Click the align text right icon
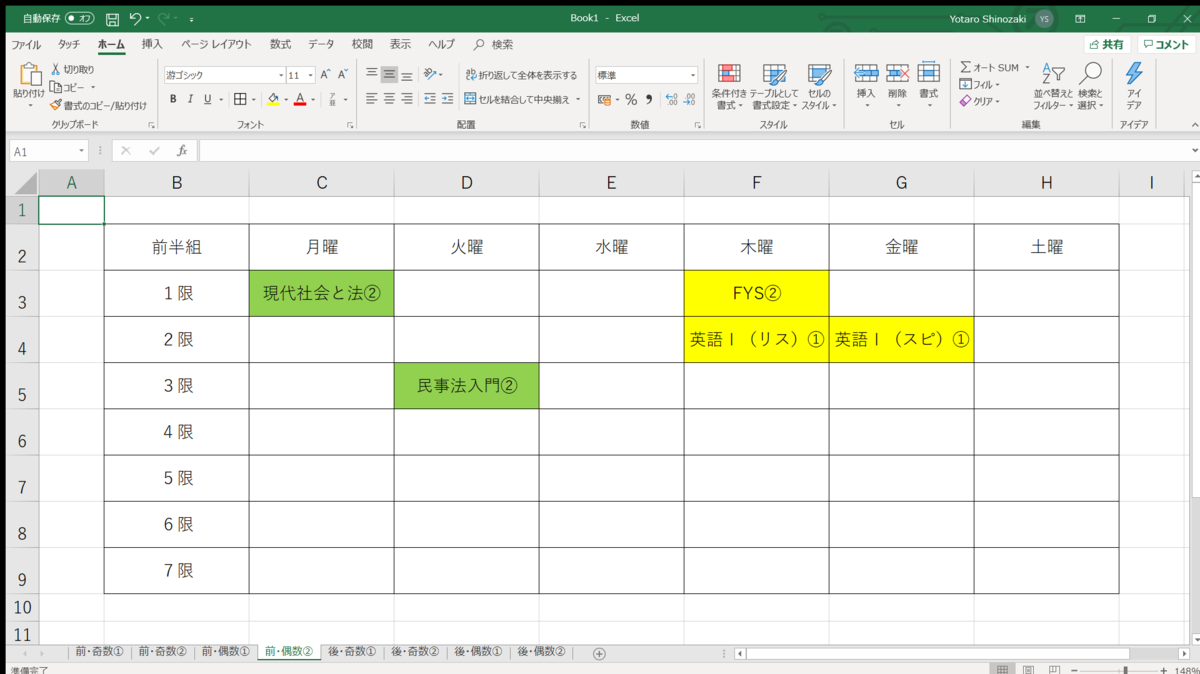The image size is (1200, 674). point(407,99)
